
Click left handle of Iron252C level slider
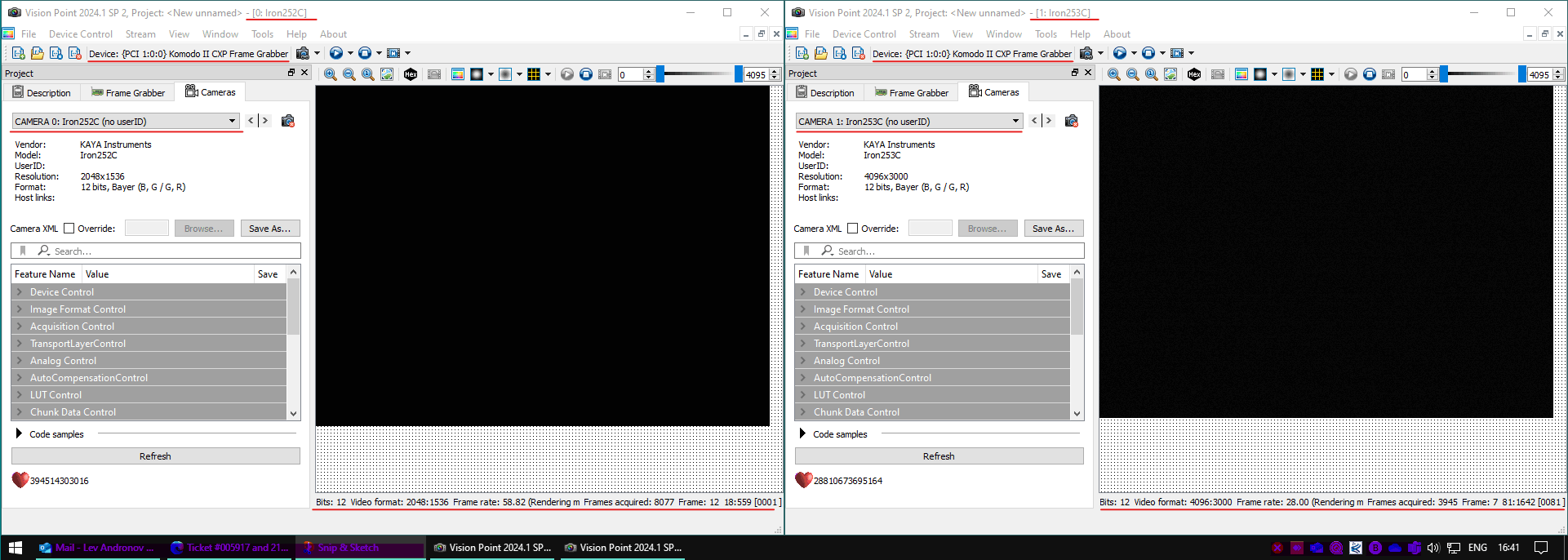coord(660,74)
